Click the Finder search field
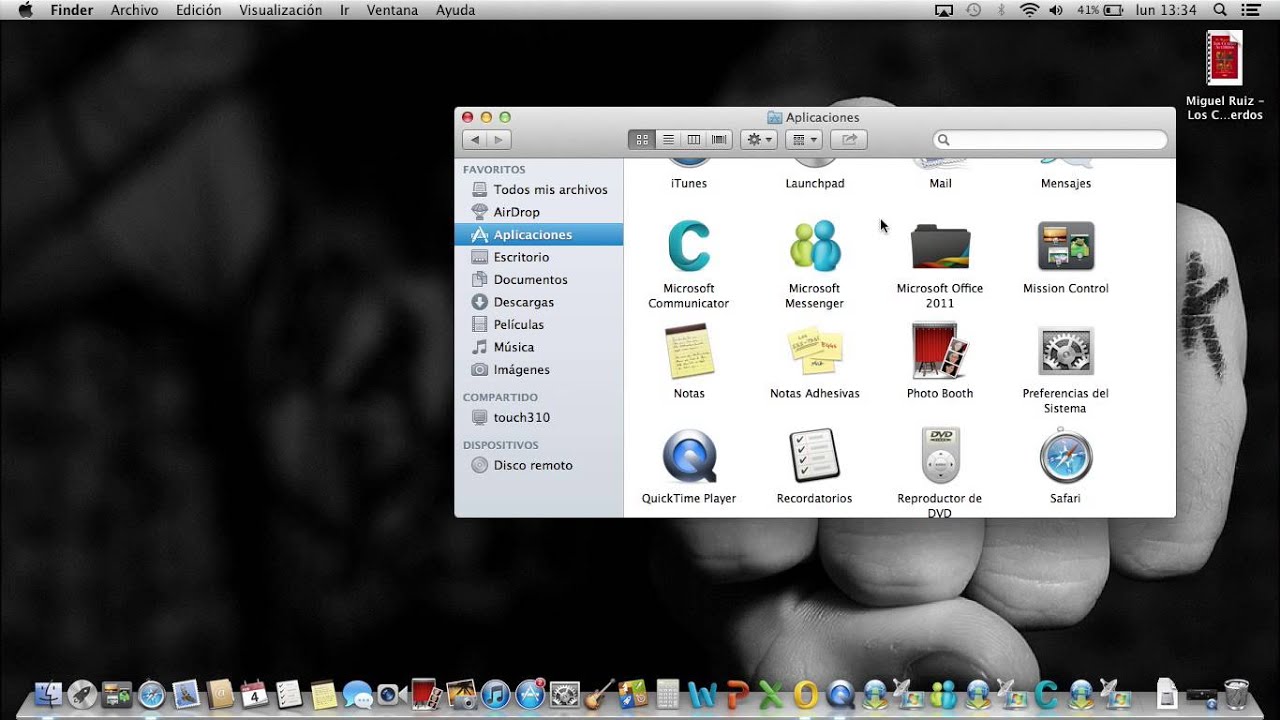The image size is (1280, 720). 1050,140
